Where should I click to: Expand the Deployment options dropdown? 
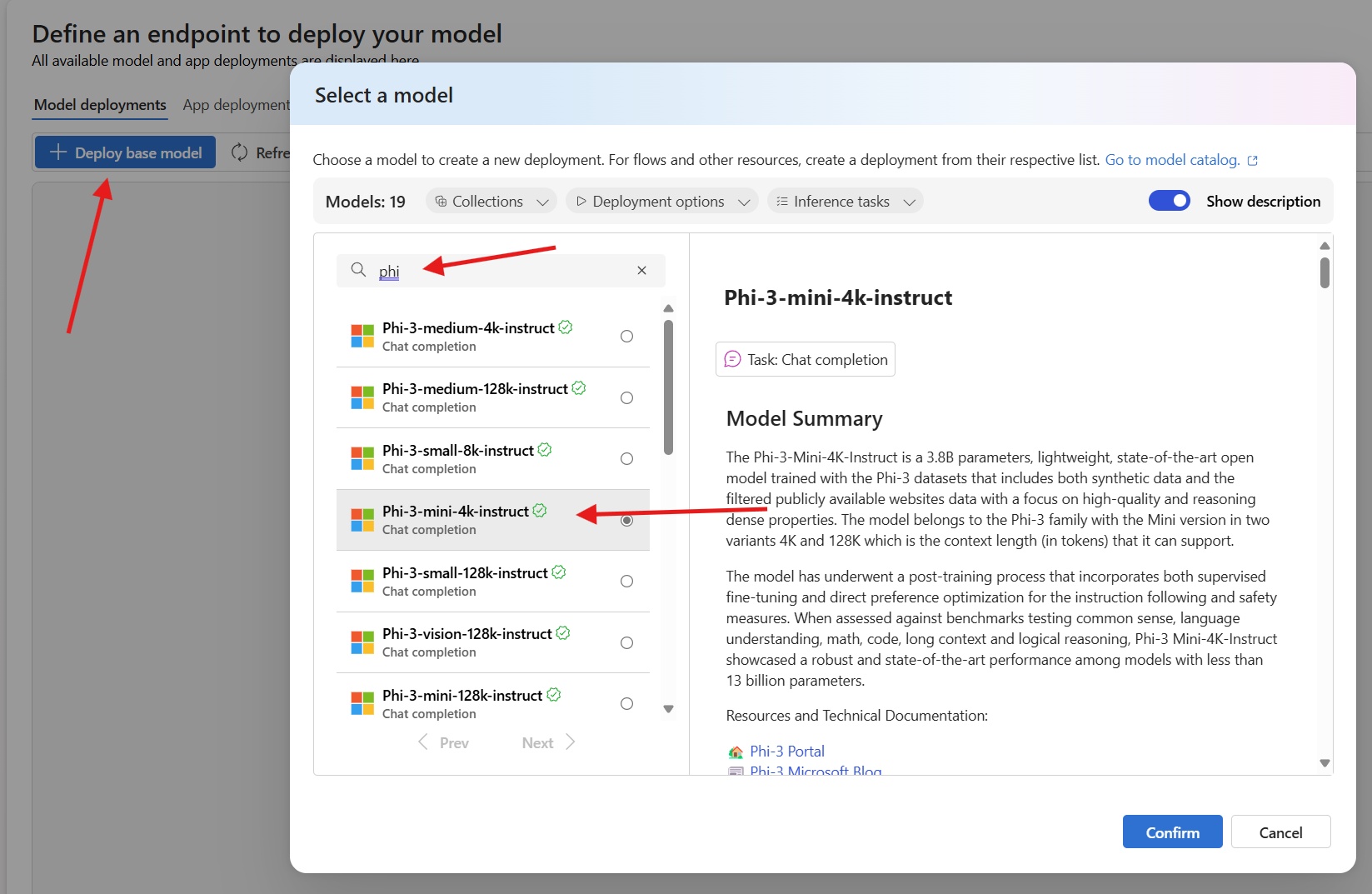click(x=661, y=201)
